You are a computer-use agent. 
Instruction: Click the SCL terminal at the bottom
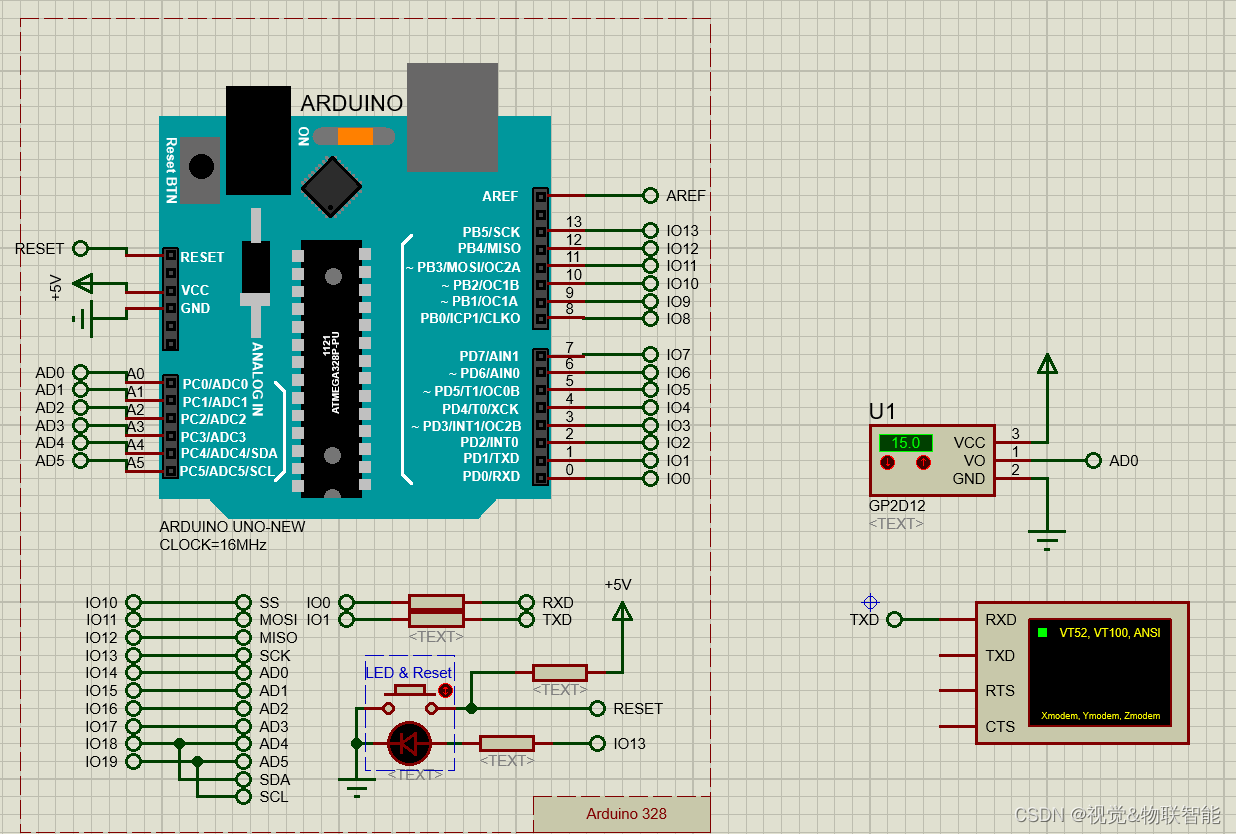coord(243,797)
